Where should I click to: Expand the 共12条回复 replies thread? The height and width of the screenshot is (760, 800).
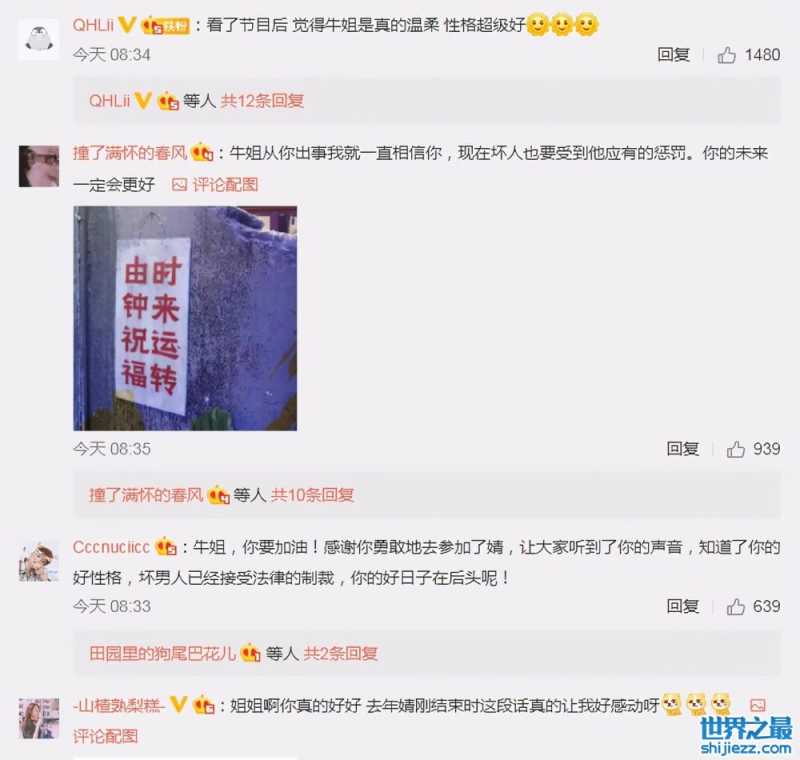pos(262,100)
